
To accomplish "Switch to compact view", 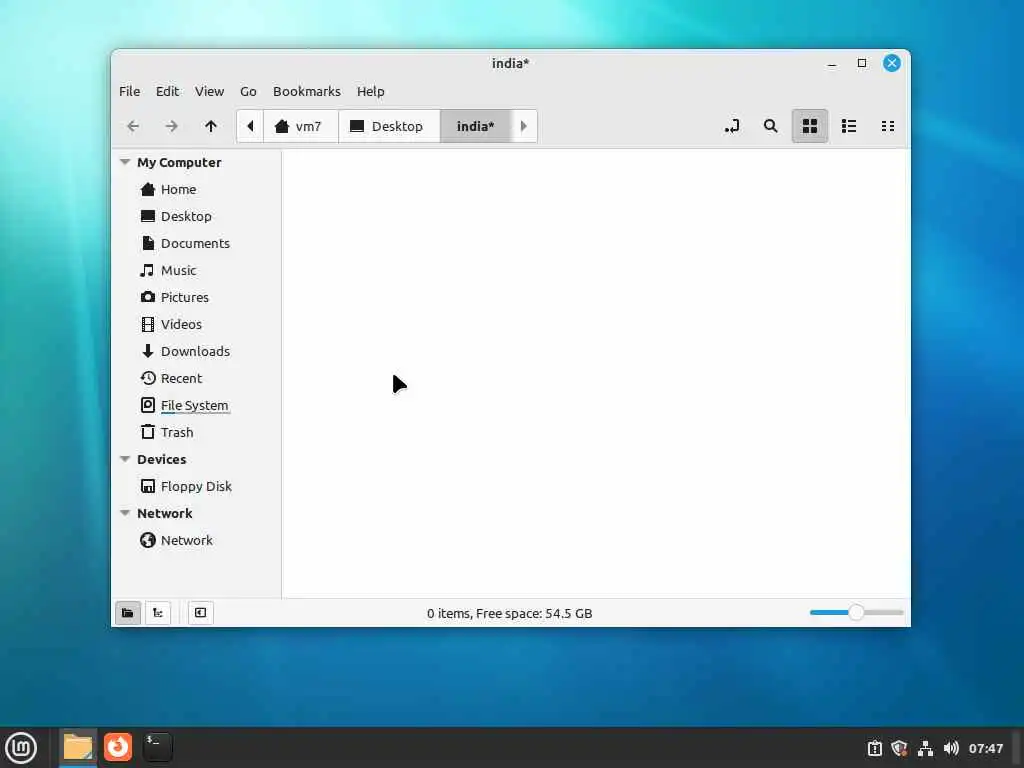I will pos(888,126).
